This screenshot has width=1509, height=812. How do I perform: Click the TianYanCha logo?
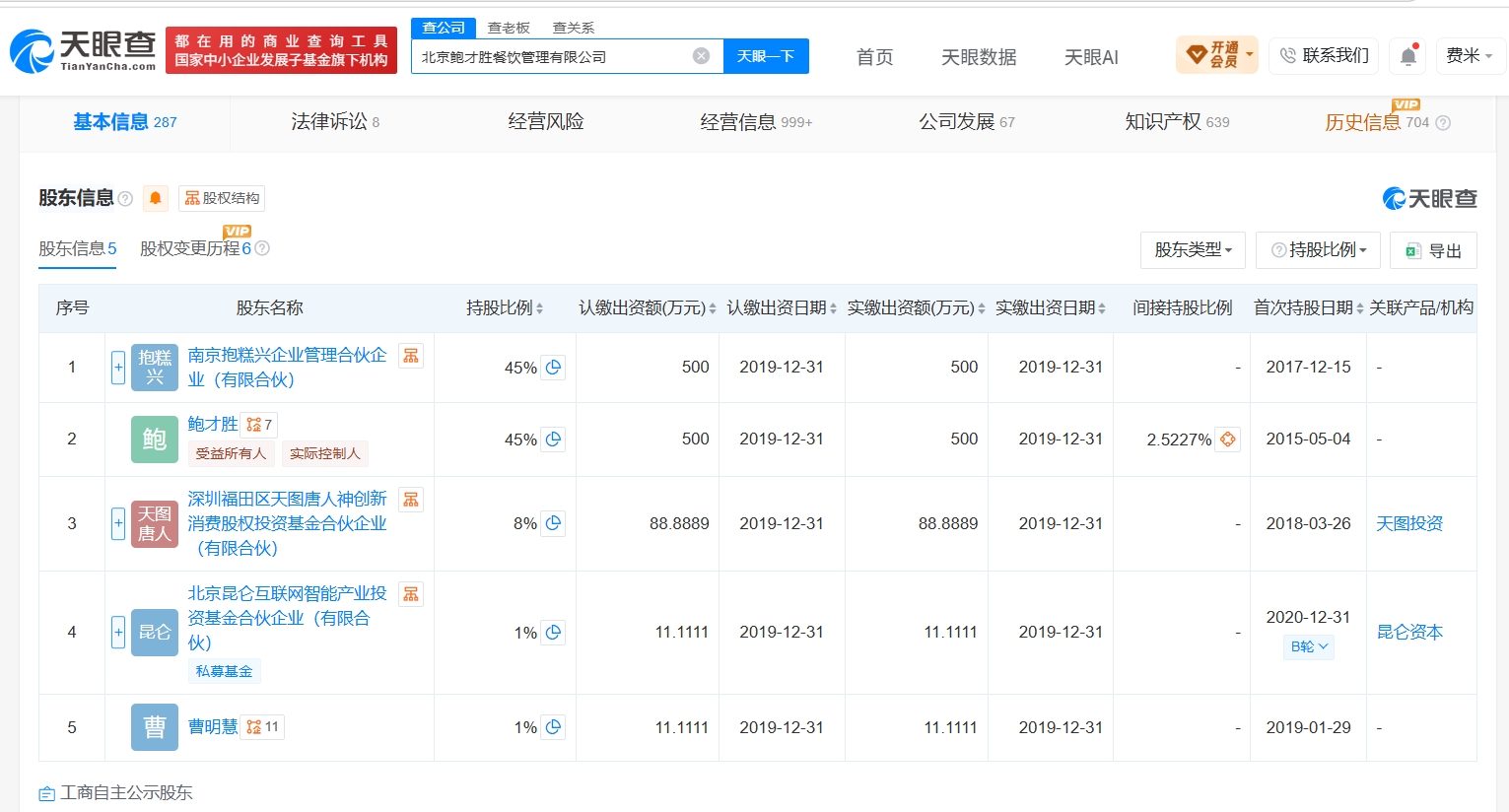pos(83,50)
